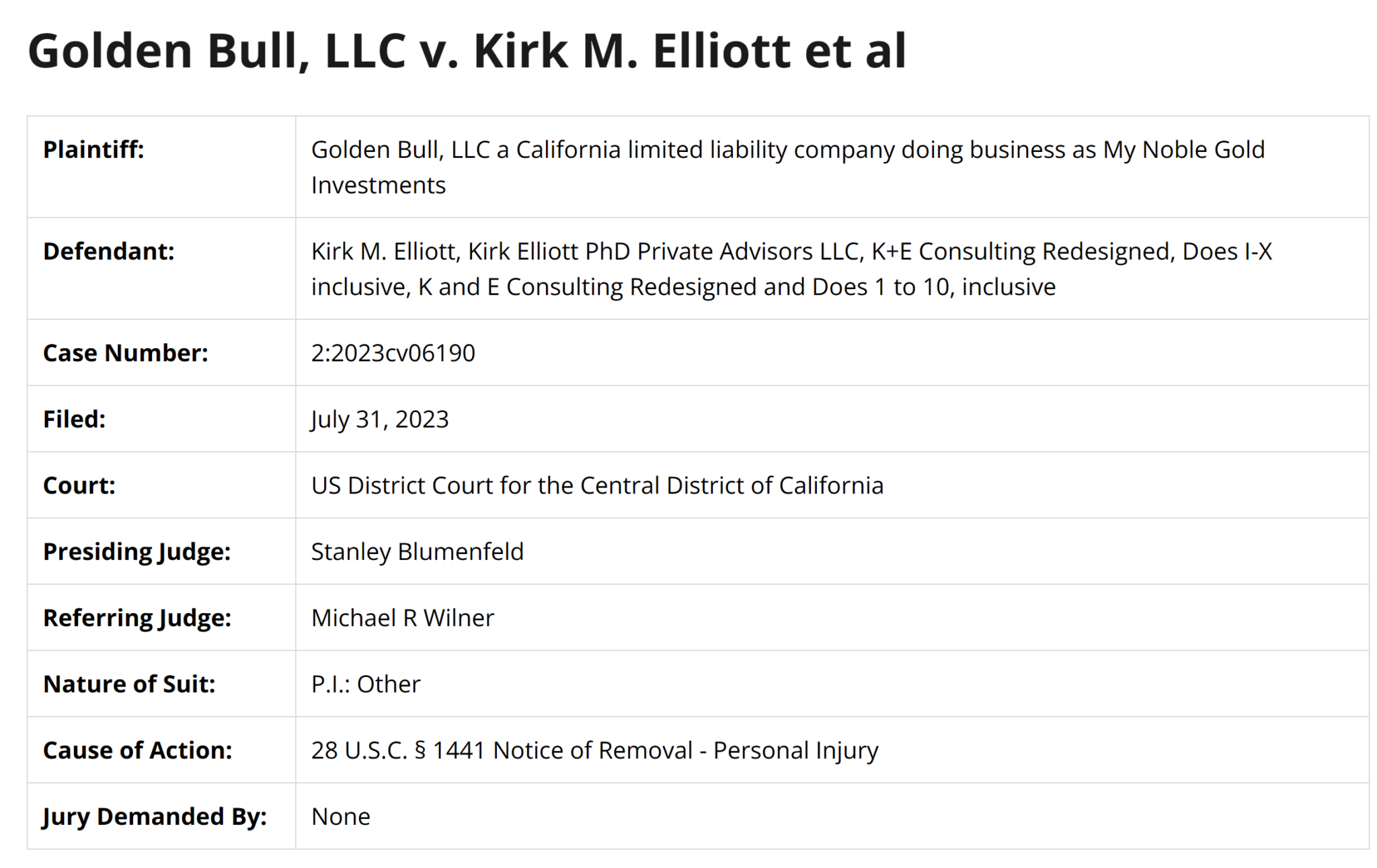Click case number 2:2023cv06190
1377x868 pixels.
(393, 352)
